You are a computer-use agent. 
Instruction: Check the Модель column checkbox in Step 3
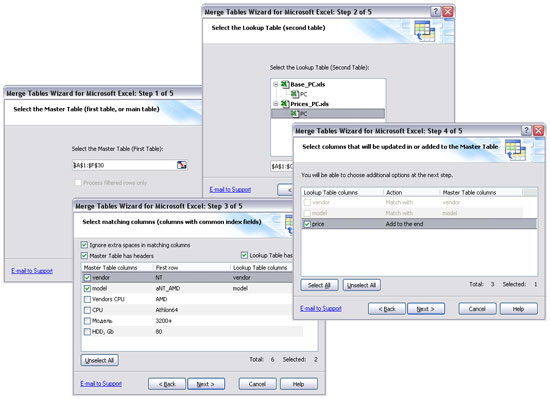click(x=87, y=321)
